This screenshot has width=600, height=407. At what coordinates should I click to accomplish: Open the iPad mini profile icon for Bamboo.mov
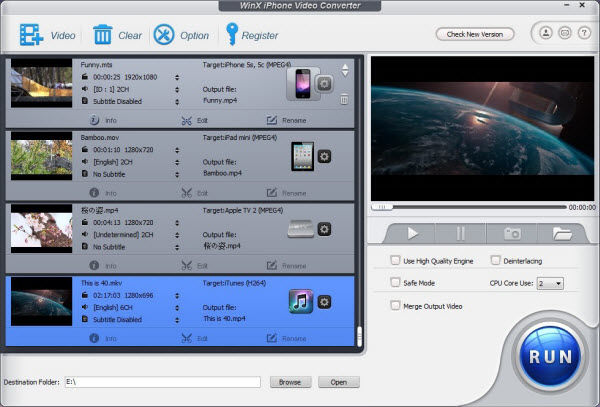click(x=302, y=156)
